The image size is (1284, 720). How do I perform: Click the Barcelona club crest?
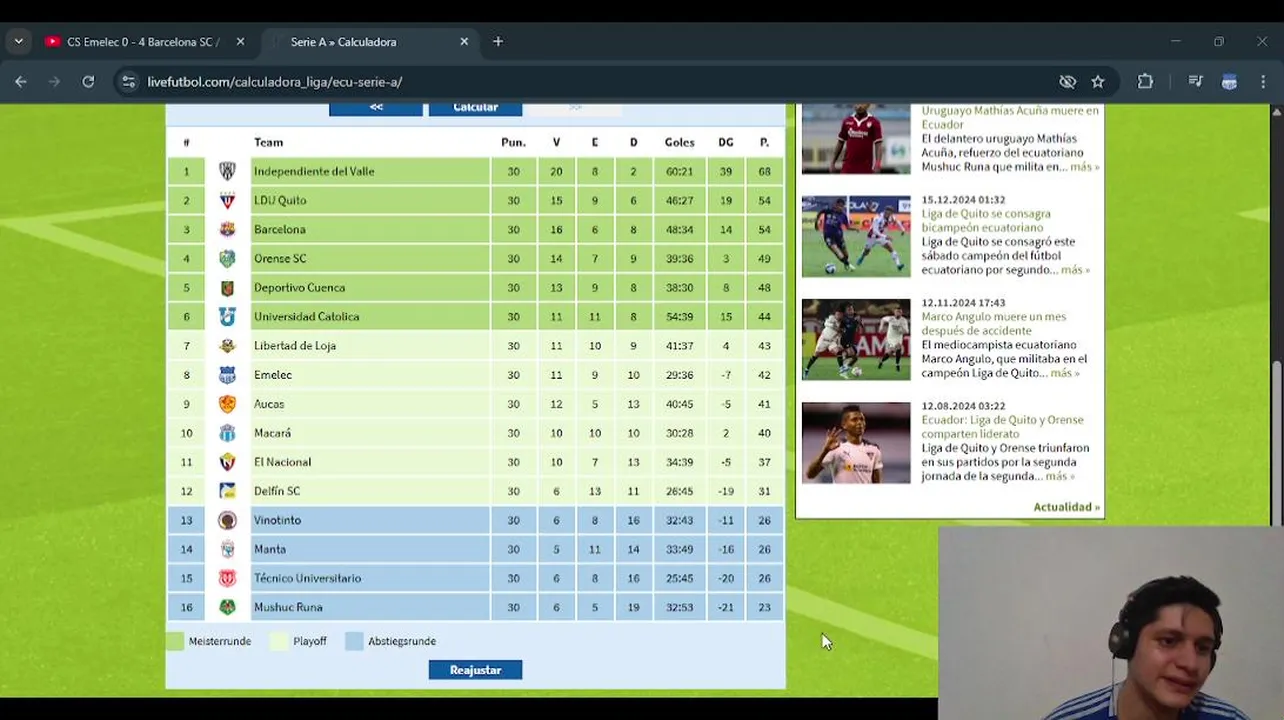coord(227,229)
